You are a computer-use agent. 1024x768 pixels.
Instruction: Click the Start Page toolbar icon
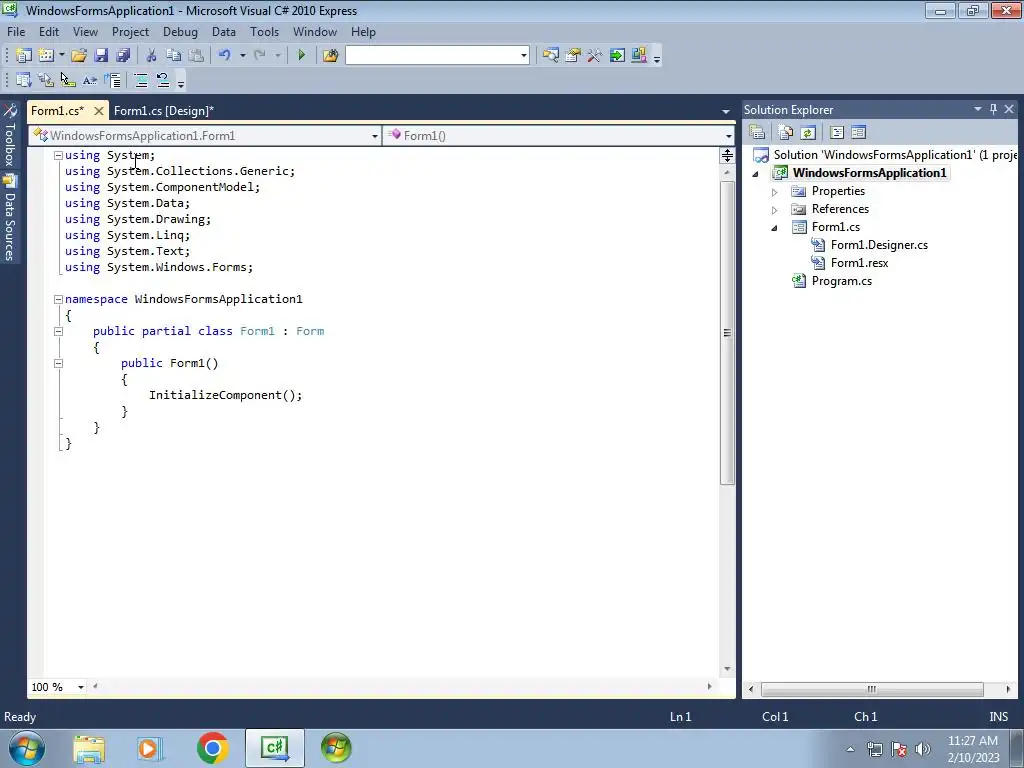click(x=616, y=56)
